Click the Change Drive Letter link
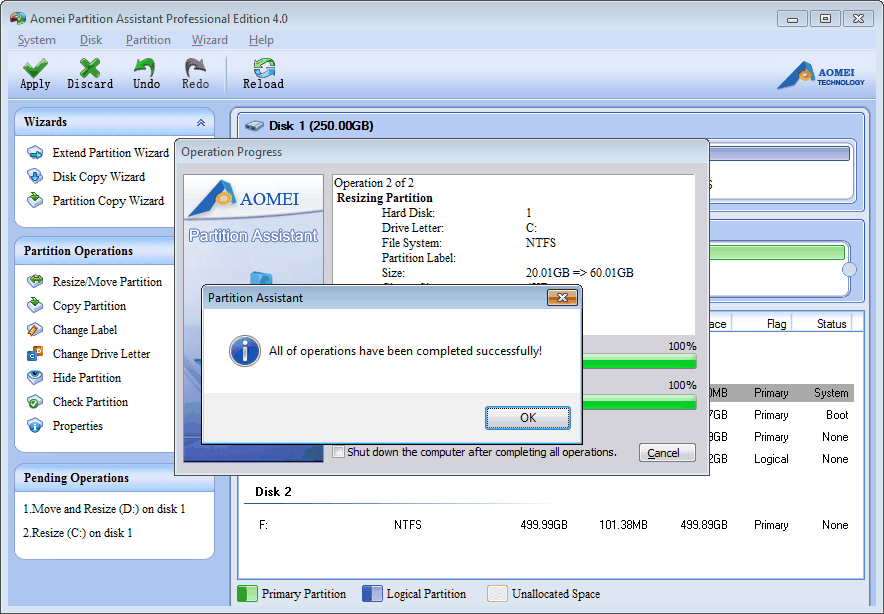The image size is (884, 614). 101,354
